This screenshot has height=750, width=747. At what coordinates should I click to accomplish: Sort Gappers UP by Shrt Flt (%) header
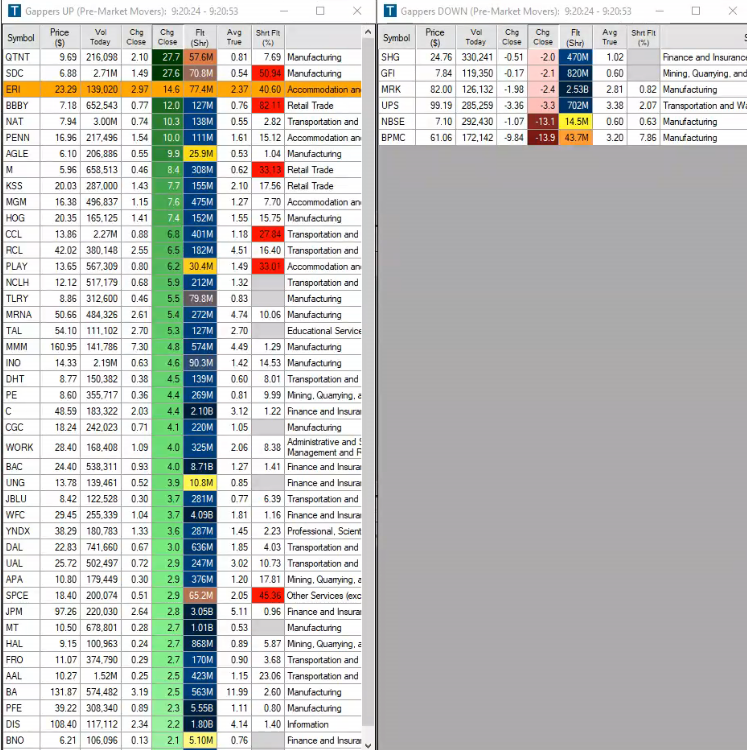coord(268,37)
